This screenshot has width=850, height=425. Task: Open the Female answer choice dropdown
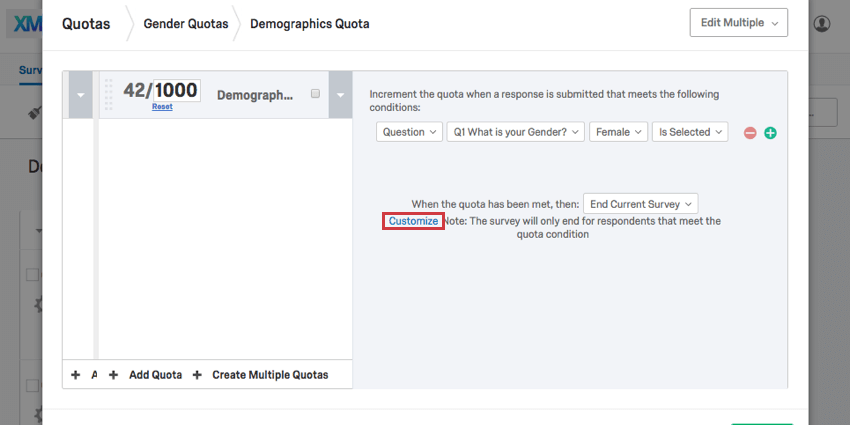point(618,132)
